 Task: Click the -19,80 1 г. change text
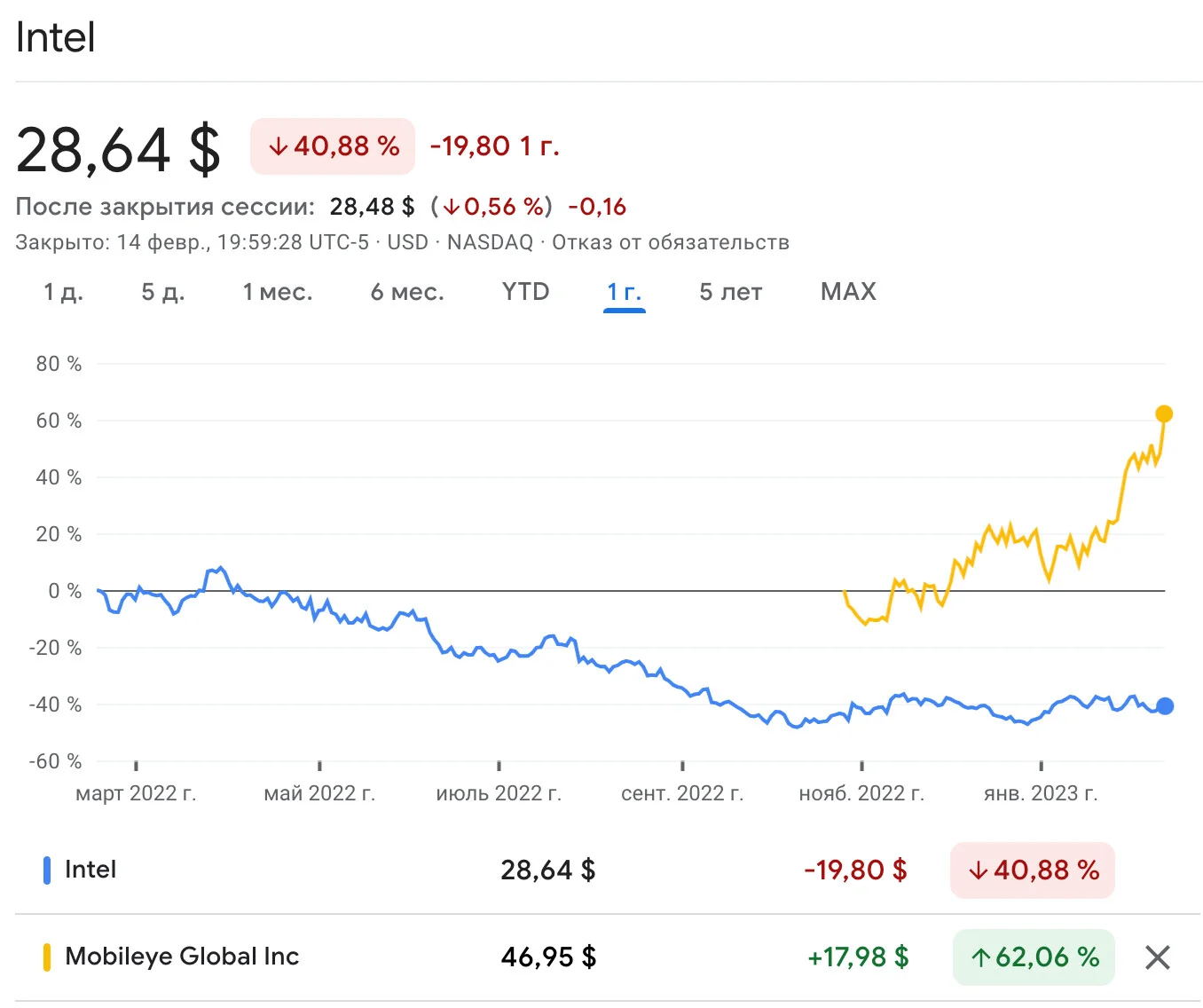point(495,146)
